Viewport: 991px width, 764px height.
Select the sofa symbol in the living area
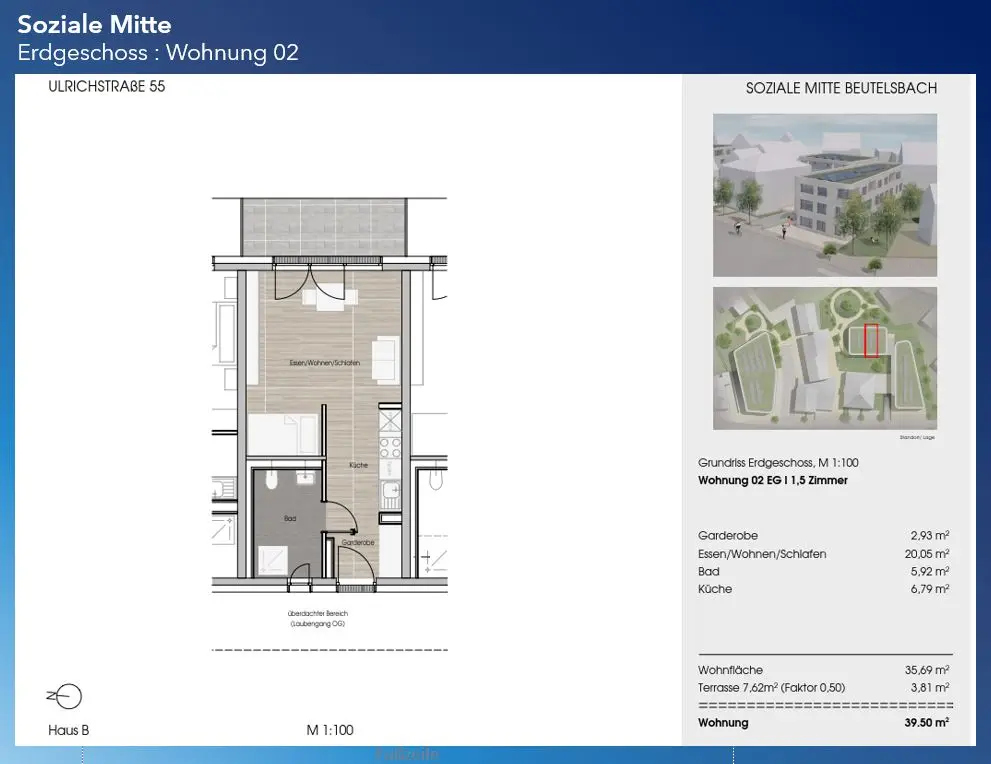click(384, 360)
